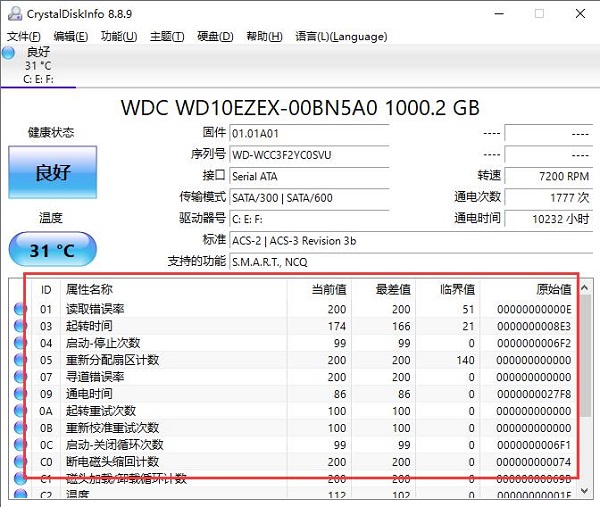Click status orb for row 0C 启动-关闭循环次数

(20, 445)
